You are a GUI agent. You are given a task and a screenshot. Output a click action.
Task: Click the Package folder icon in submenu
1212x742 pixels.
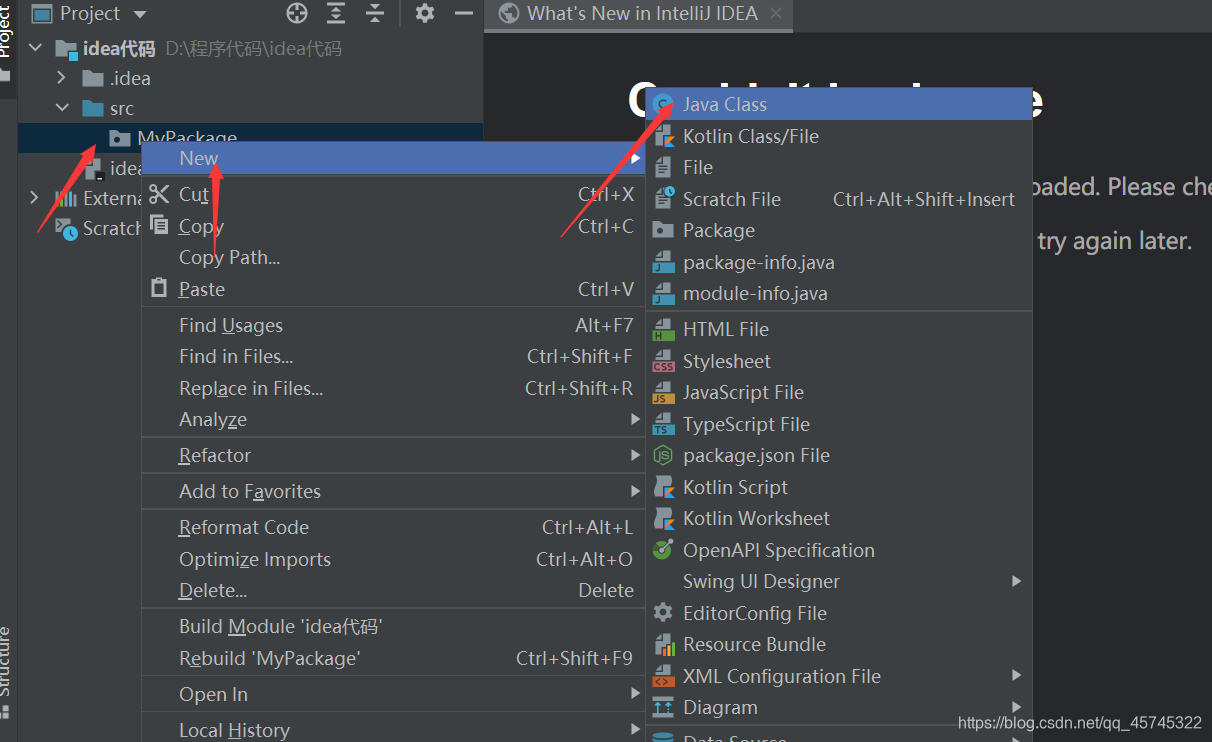coord(663,230)
